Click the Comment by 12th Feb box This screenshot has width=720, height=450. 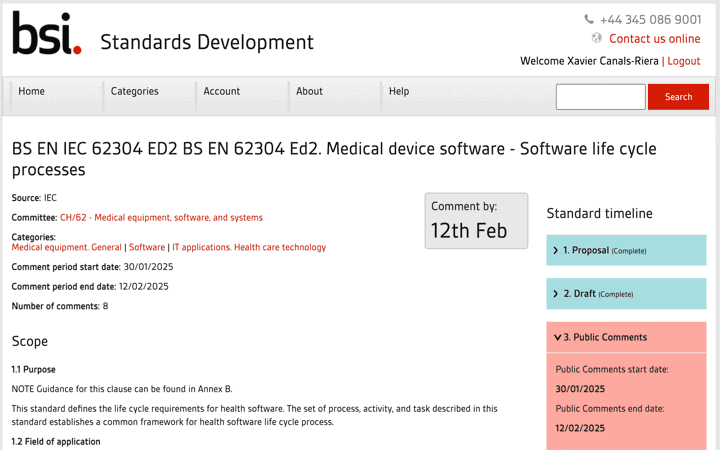476,221
